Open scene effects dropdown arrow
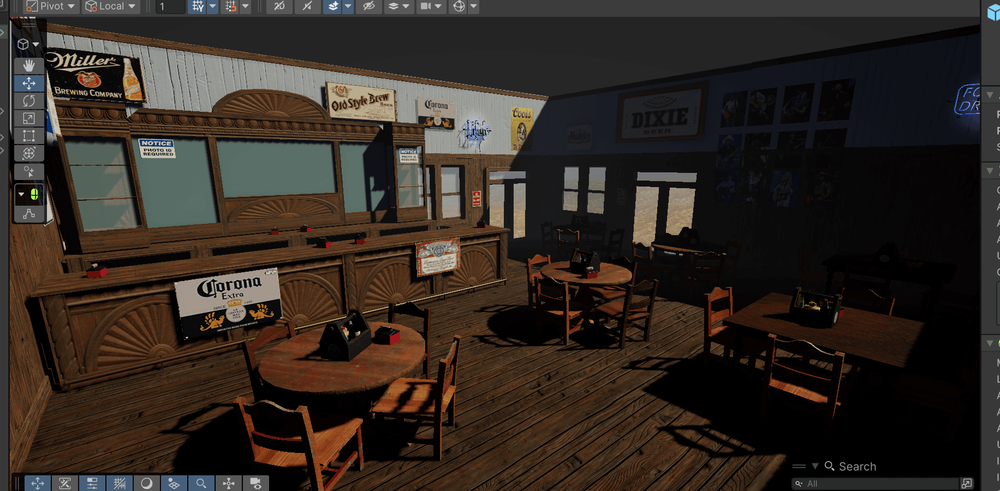The height and width of the screenshot is (491, 1000). pos(348,6)
